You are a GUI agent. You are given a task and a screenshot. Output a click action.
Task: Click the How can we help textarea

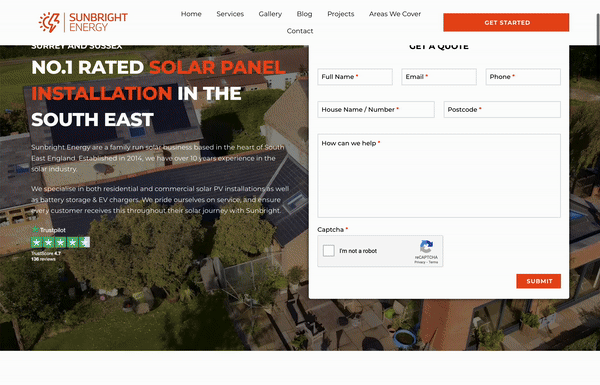pyautogui.click(x=439, y=176)
